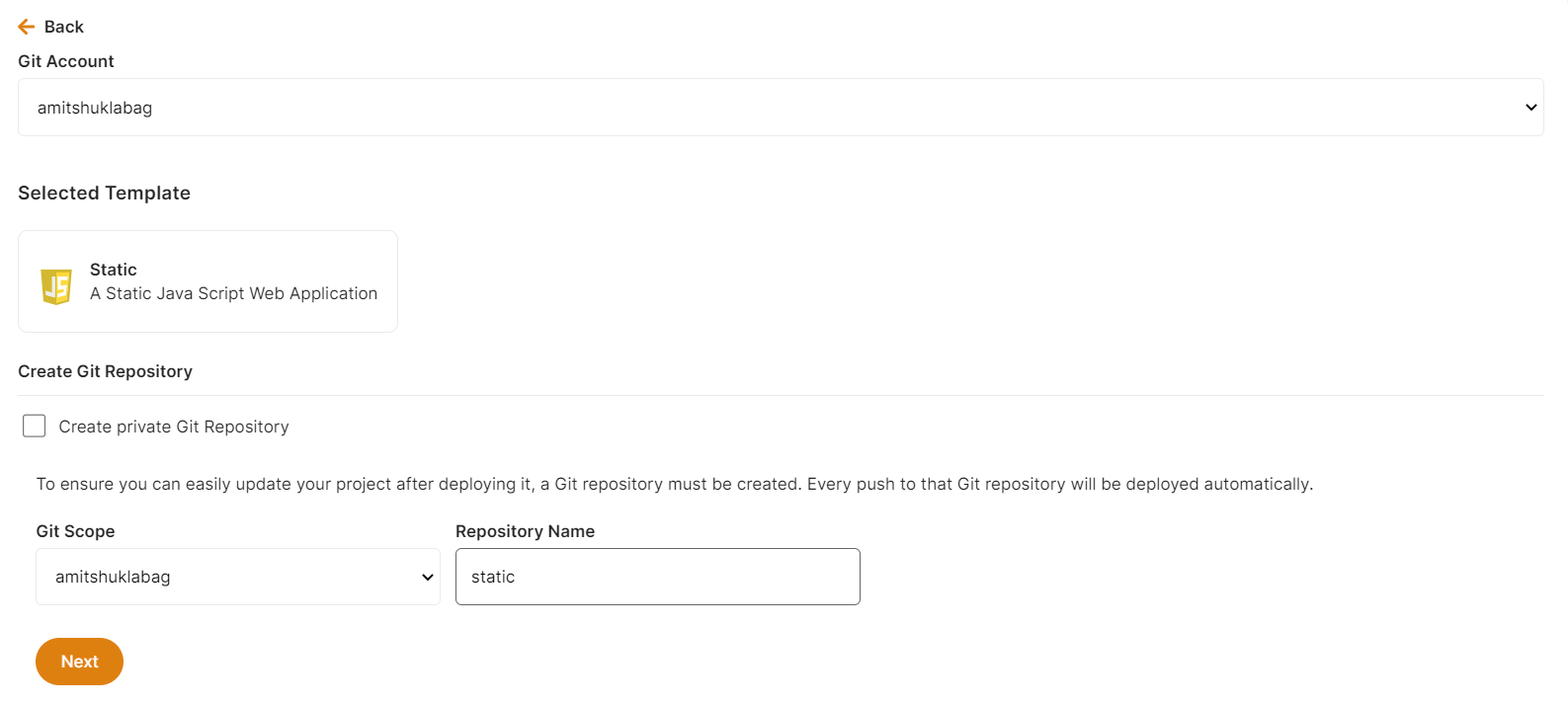Click the template description 'A Static Java Script Web Application'

pyautogui.click(x=233, y=293)
